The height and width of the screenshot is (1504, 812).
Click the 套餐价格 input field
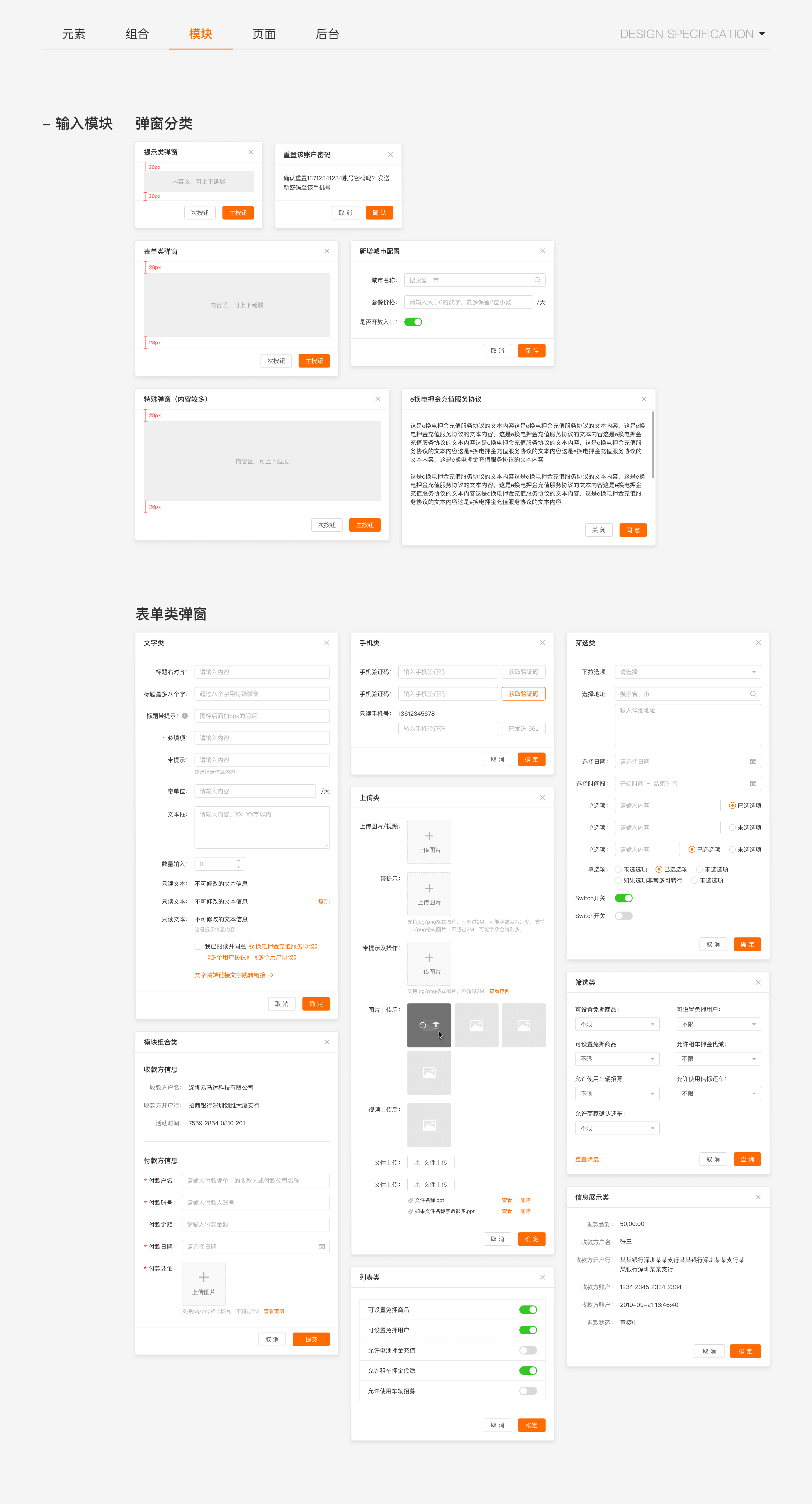click(468, 302)
